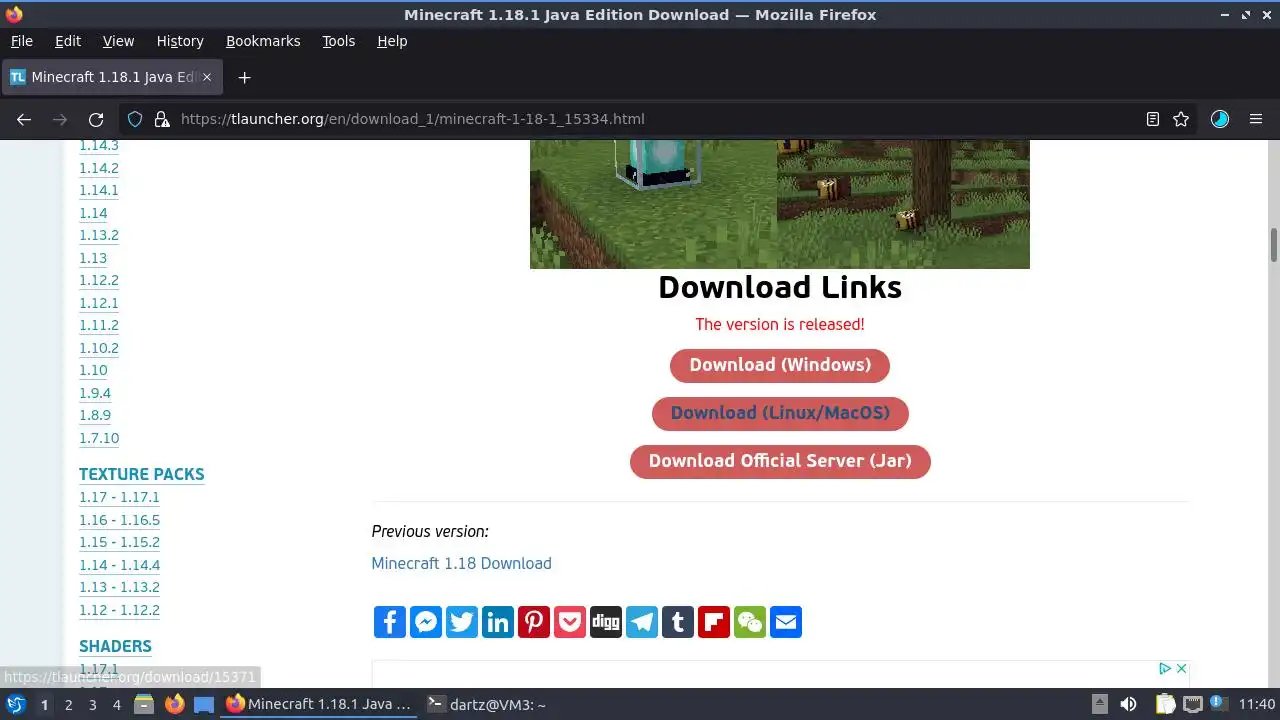Open the History menu
Image resolution: width=1280 pixels, height=720 pixels.
coord(180,41)
